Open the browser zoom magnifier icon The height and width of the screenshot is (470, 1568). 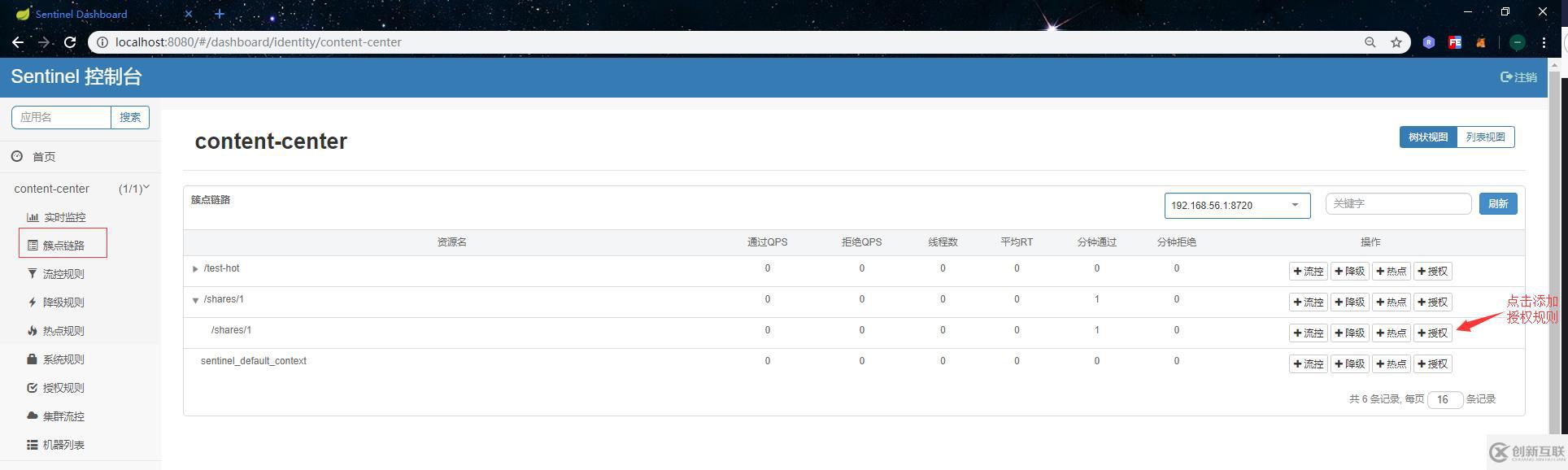(x=1370, y=42)
